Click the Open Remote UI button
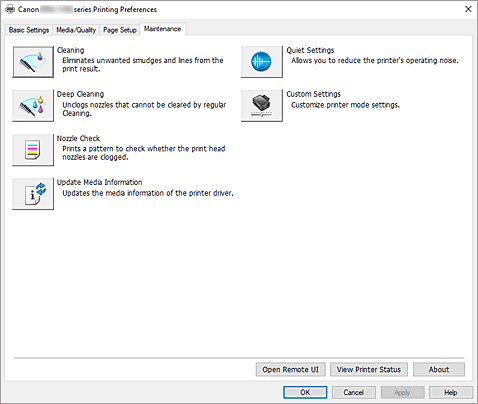This screenshot has width=478, height=404. [290, 370]
